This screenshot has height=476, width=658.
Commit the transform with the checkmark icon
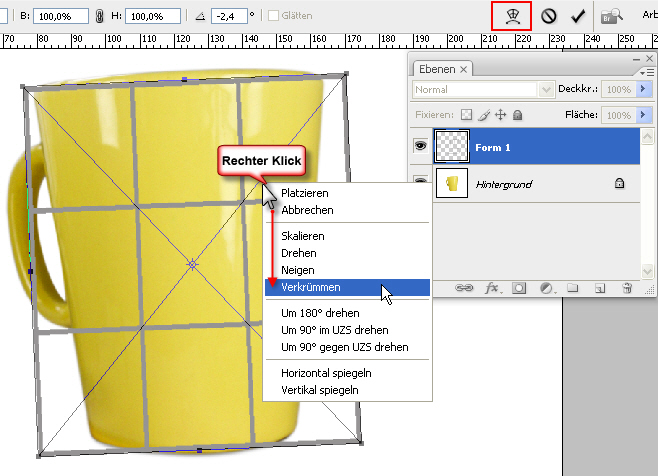tap(577, 17)
